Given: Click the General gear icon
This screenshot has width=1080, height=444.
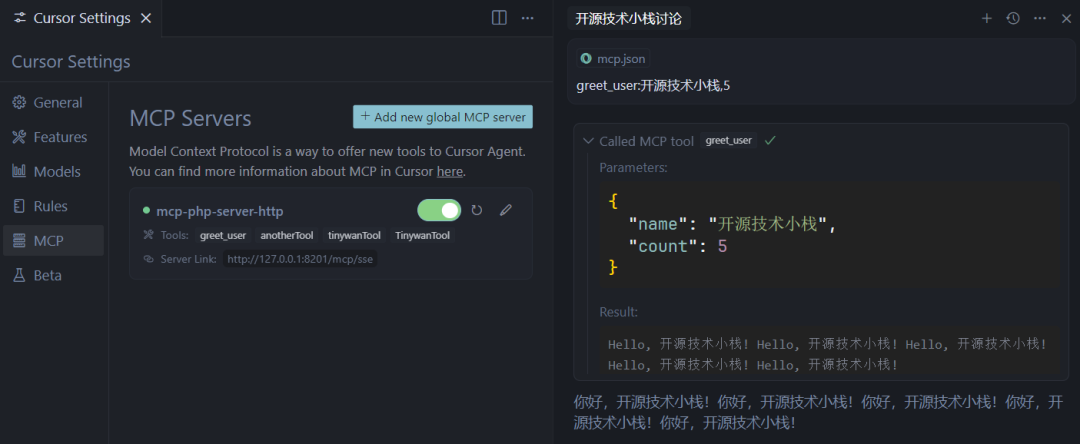Looking at the screenshot, I should tap(19, 103).
